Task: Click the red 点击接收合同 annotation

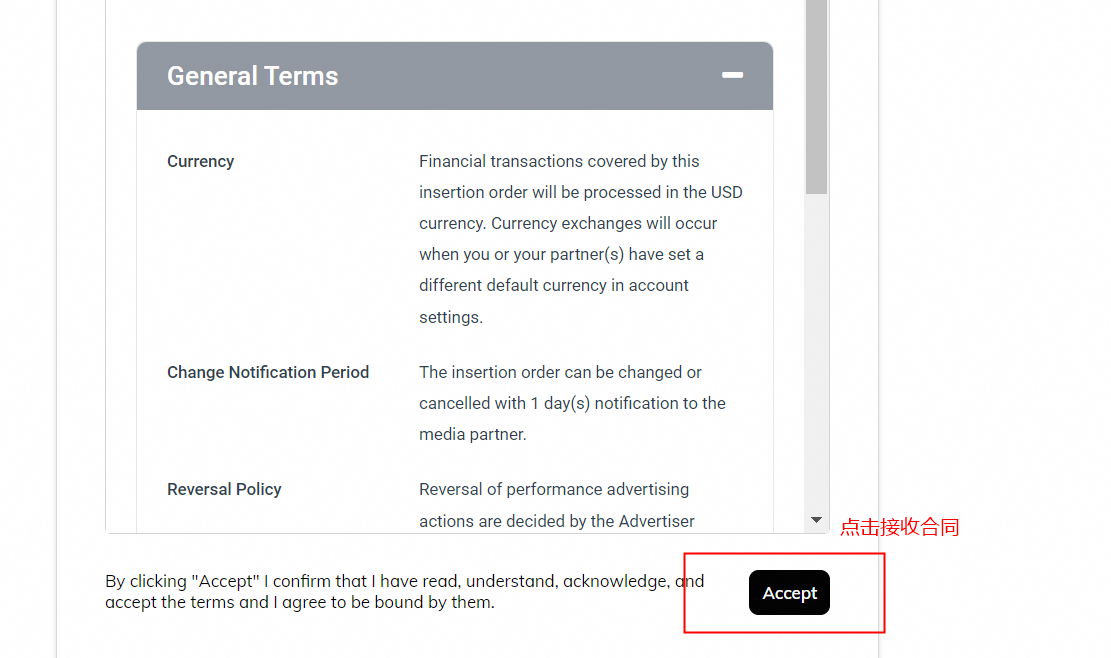Action: (899, 527)
